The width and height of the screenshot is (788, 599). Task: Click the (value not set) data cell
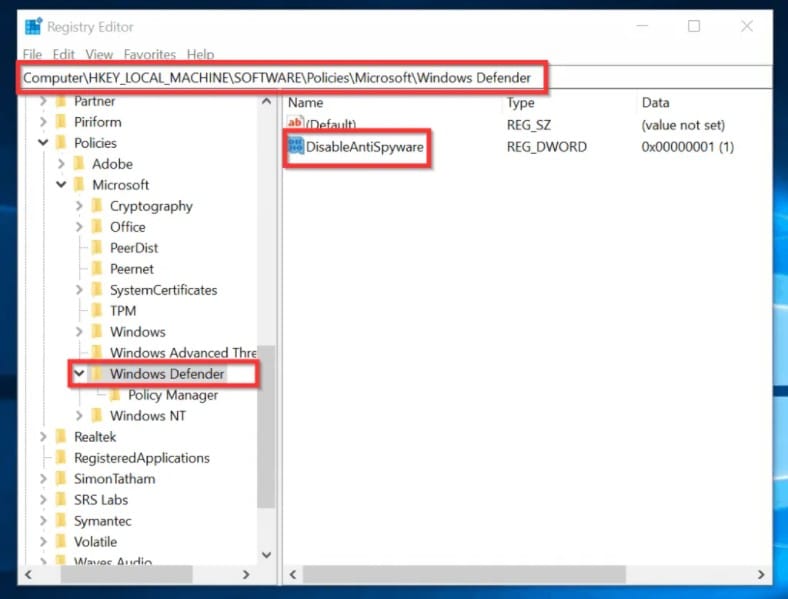[683, 125]
